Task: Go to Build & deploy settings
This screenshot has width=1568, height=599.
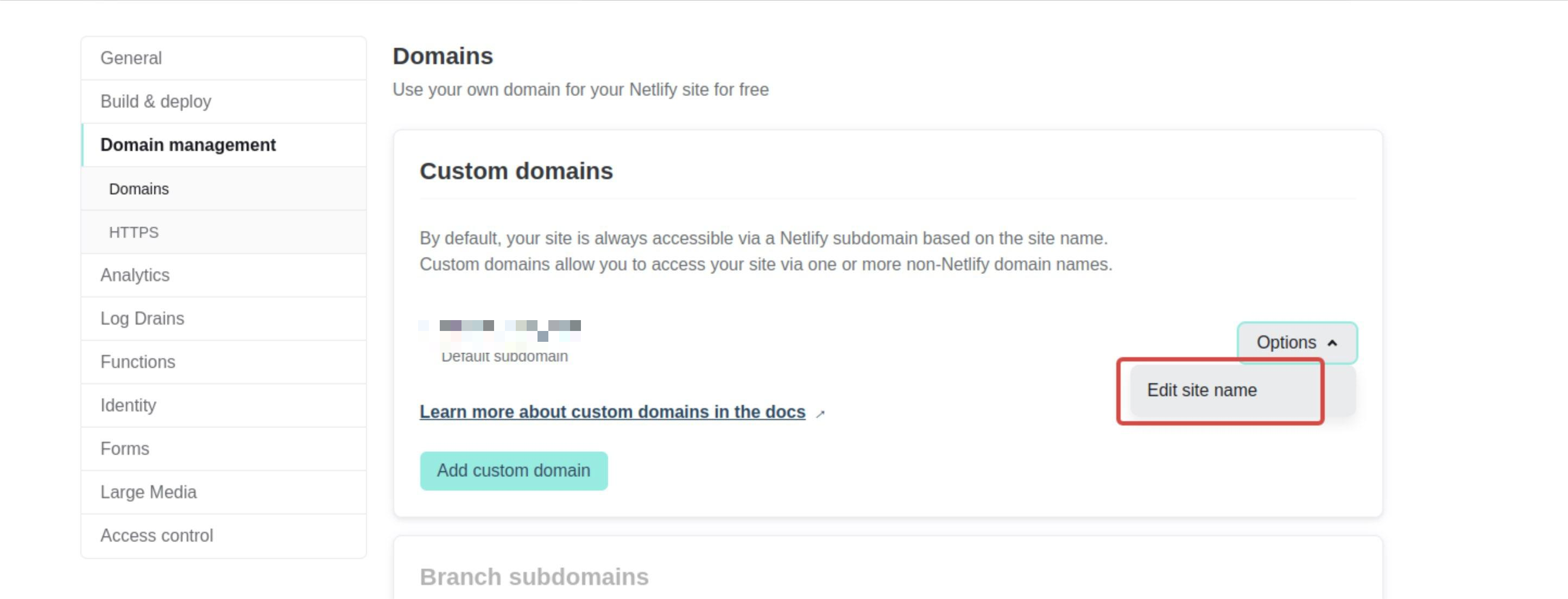Action: click(x=156, y=101)
